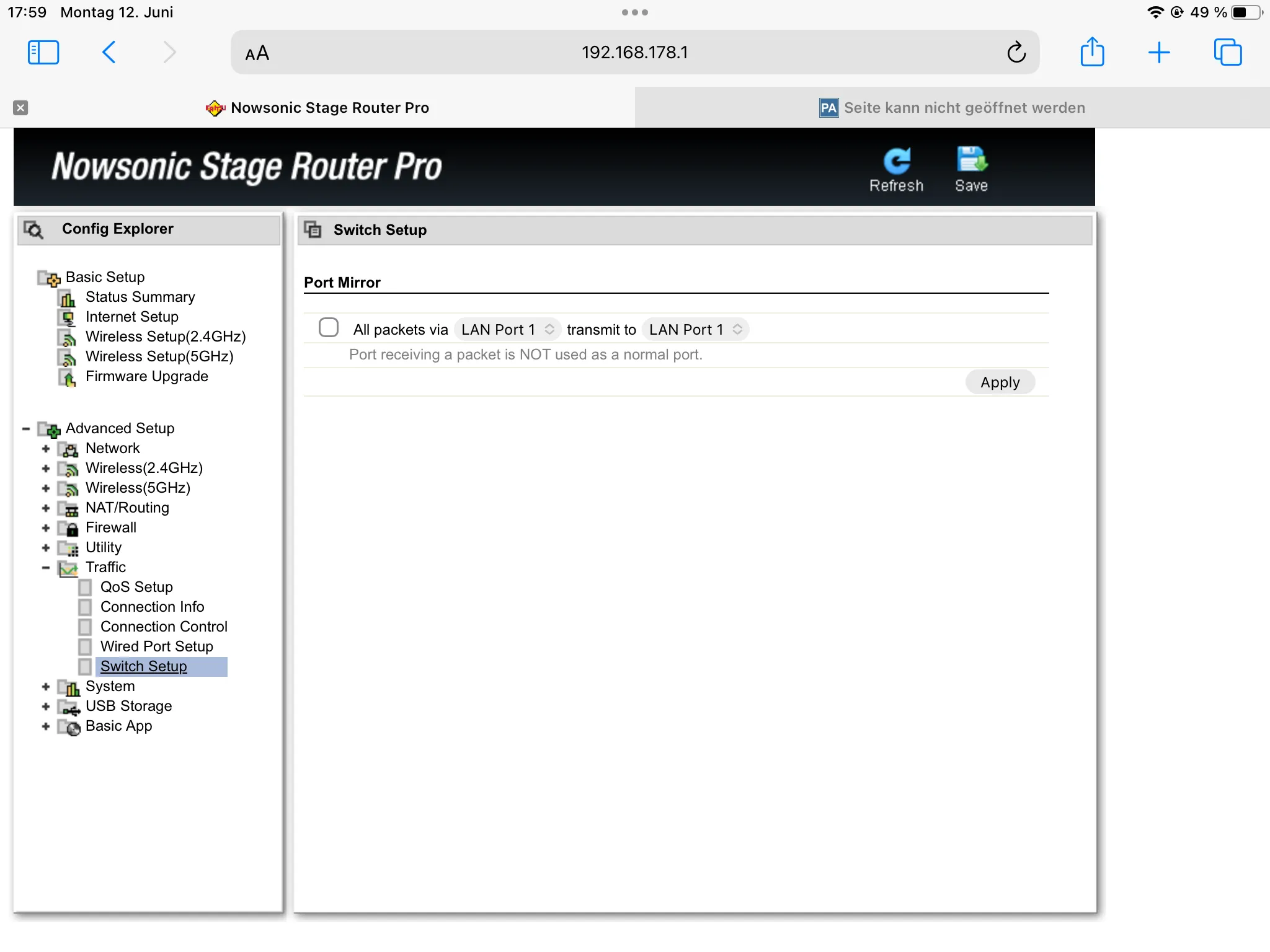Show the tab overview icon
Viewport: 1270px width, 952px height.
coord(1228,52)
